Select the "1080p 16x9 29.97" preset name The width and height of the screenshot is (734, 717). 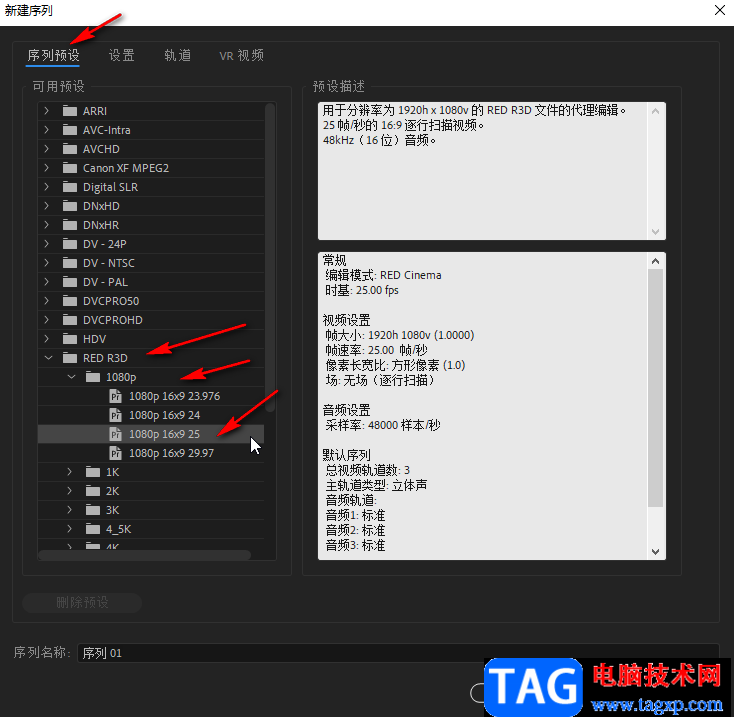coord(171,453)
